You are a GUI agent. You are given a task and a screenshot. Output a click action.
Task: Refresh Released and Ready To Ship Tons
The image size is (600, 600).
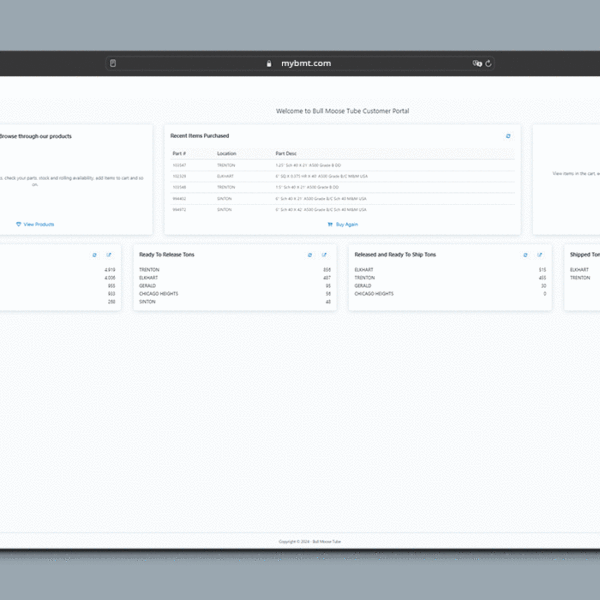tap(526, 255)
